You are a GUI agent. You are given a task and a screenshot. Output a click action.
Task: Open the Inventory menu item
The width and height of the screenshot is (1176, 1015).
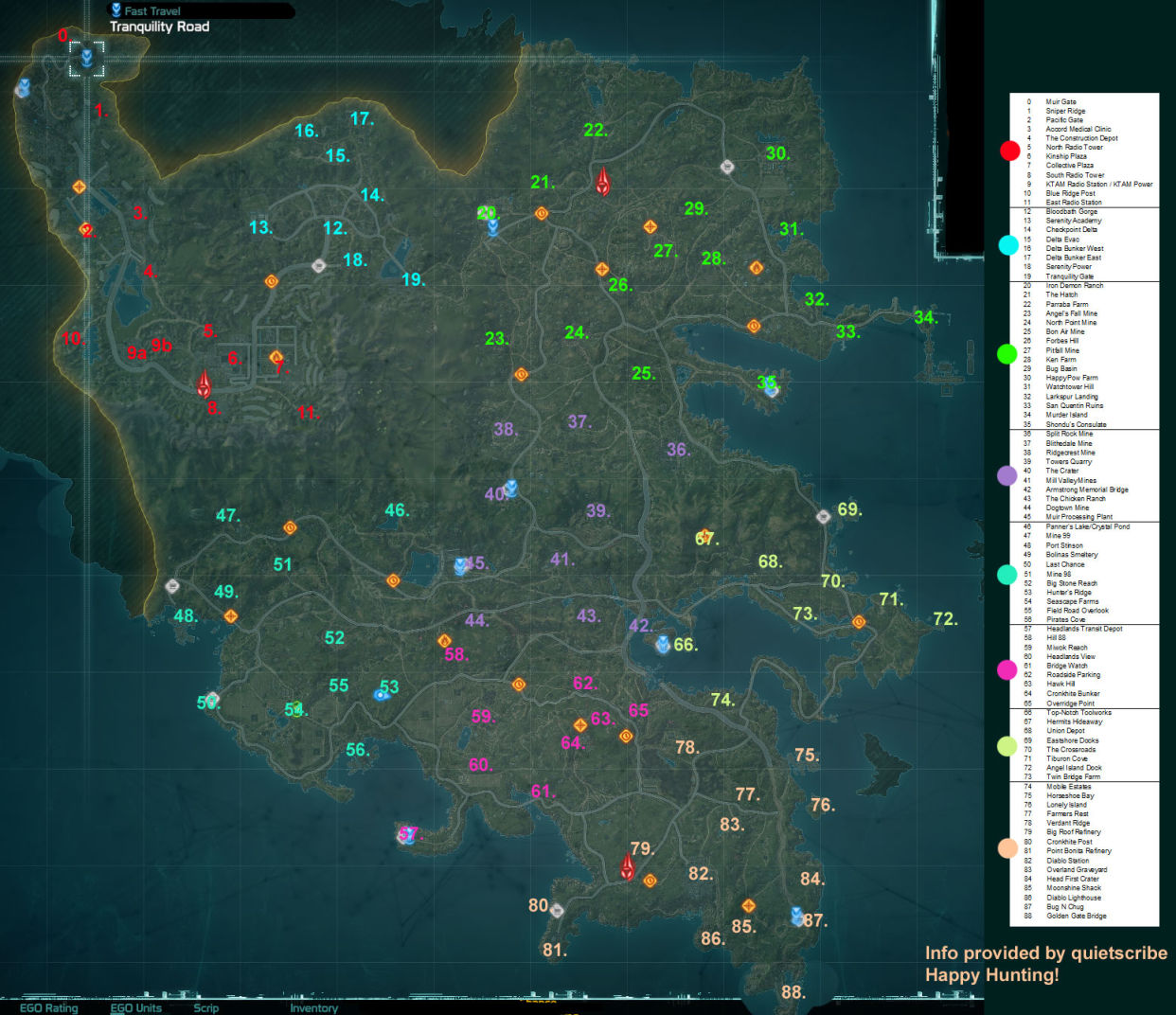point(314,1008)
